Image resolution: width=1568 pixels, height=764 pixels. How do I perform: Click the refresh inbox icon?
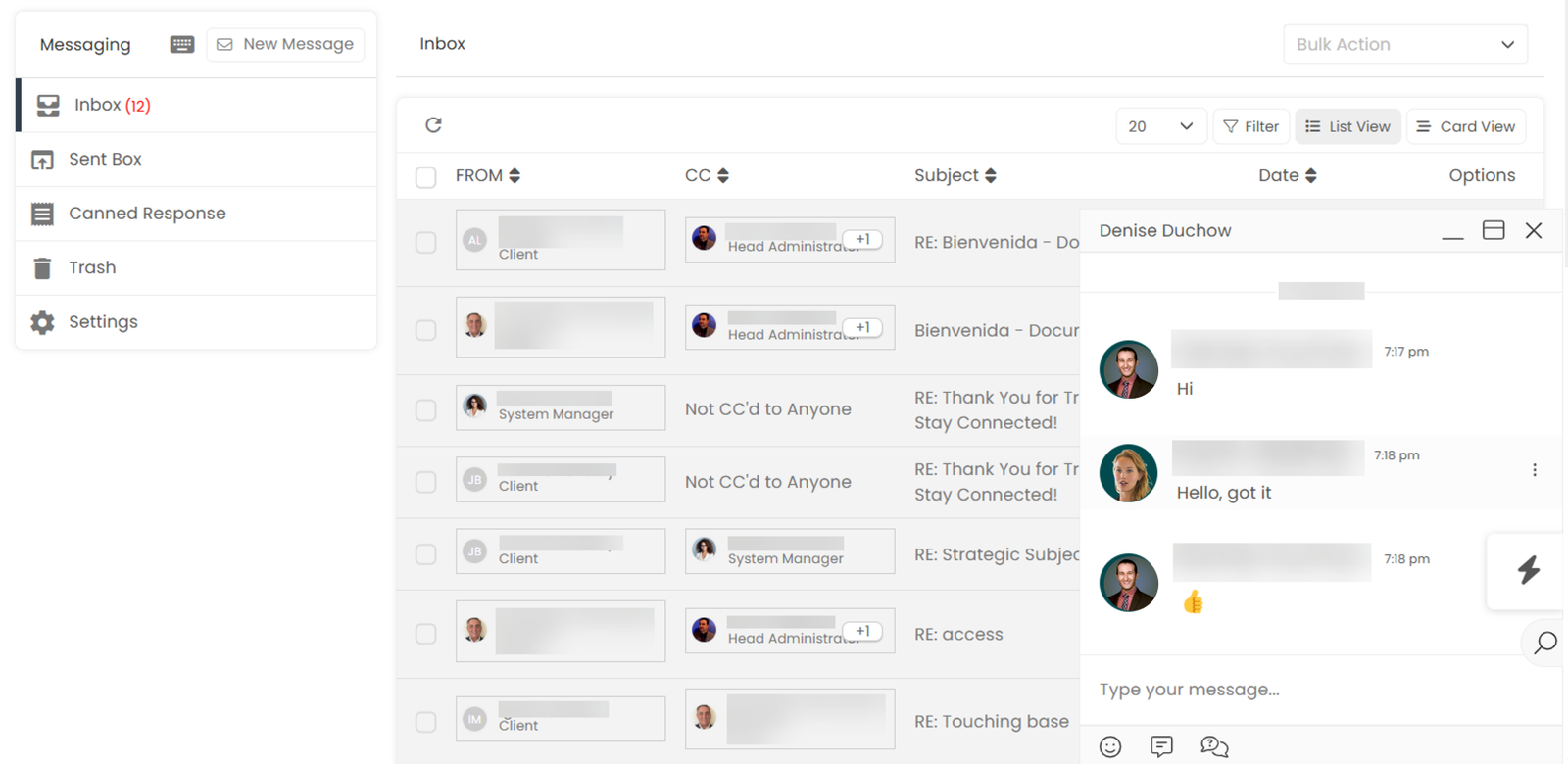coord(433,125)
